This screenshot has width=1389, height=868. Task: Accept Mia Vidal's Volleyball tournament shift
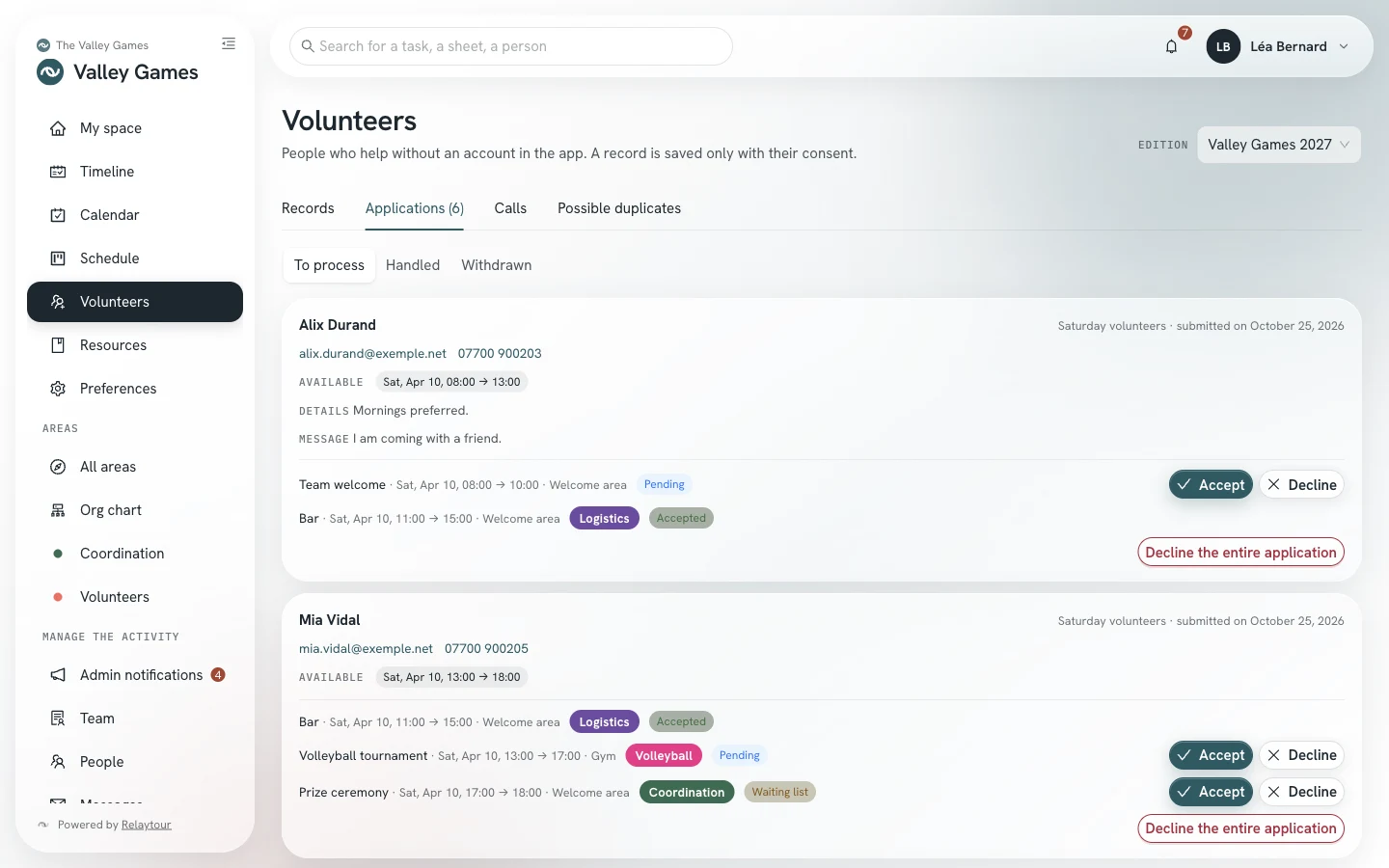point(1211,755)
